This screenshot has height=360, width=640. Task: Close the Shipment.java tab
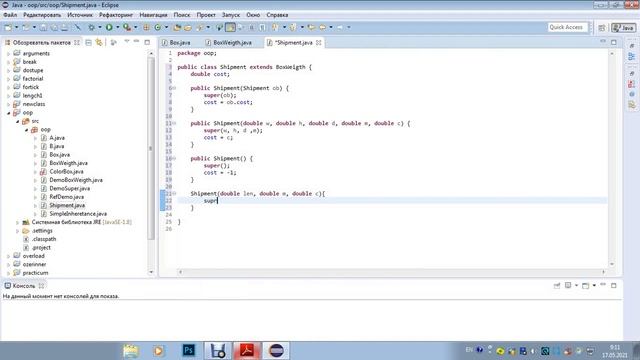[318, 42]
